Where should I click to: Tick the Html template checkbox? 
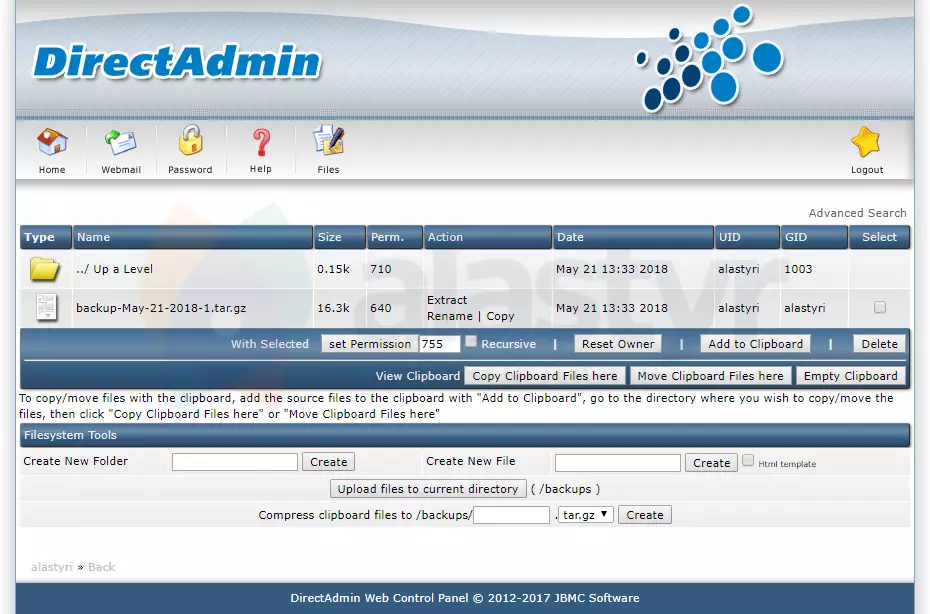point(747,461)
